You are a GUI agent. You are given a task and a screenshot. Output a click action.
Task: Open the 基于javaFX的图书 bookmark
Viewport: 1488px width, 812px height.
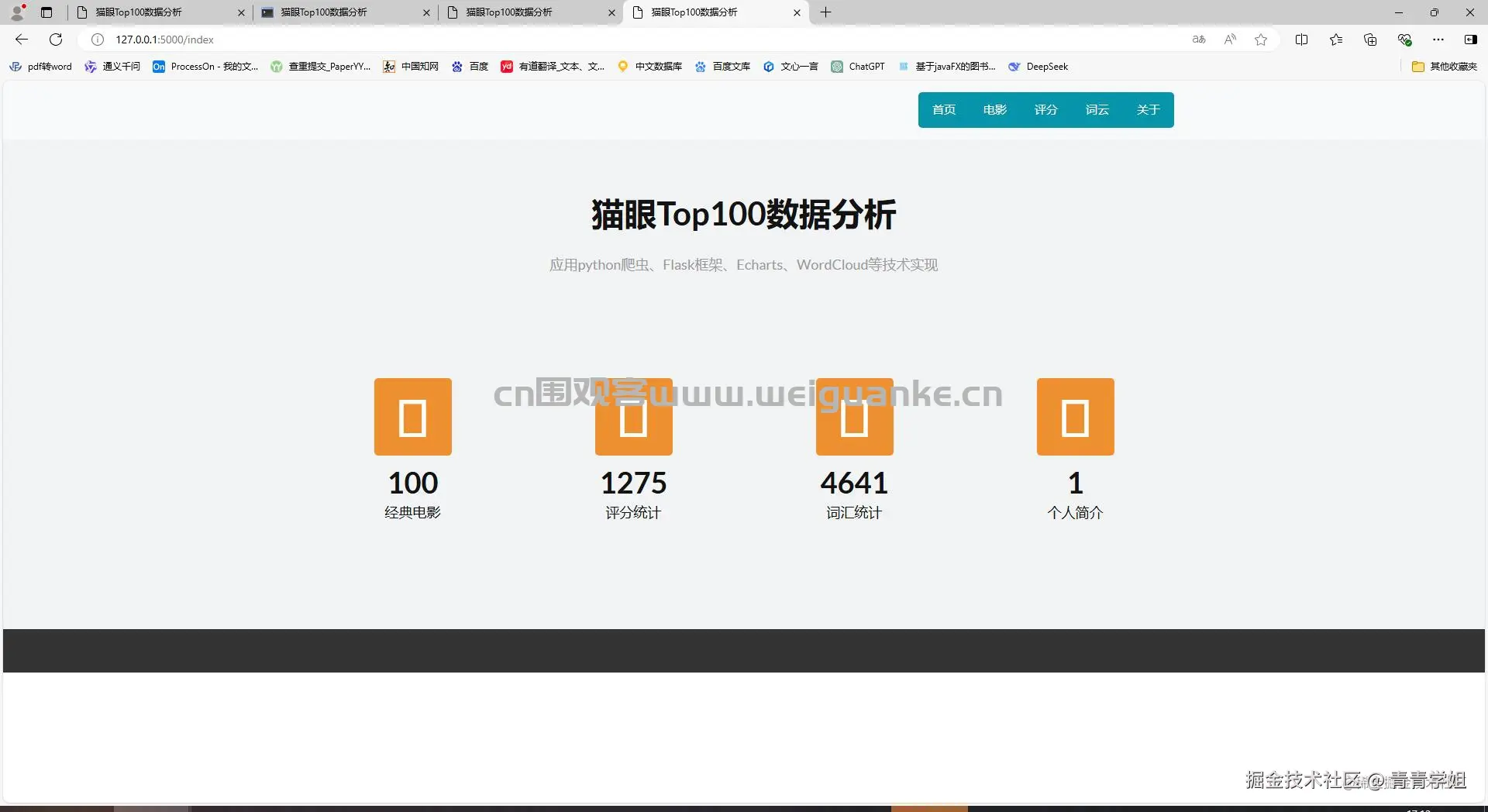tap(946, 67)
